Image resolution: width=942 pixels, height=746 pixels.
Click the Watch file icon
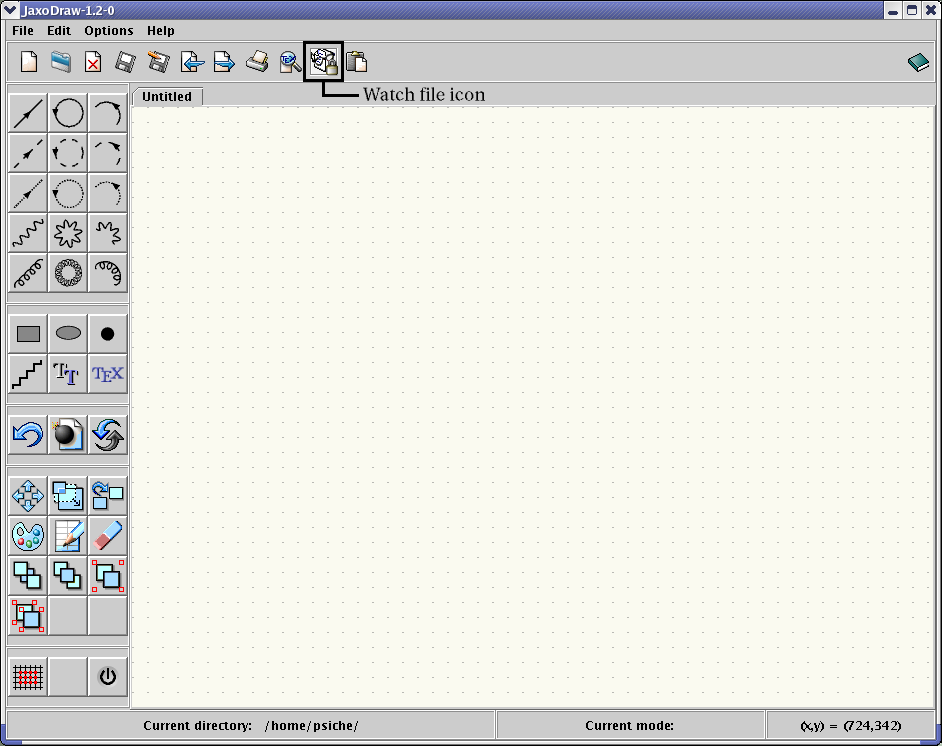point(324,62)
